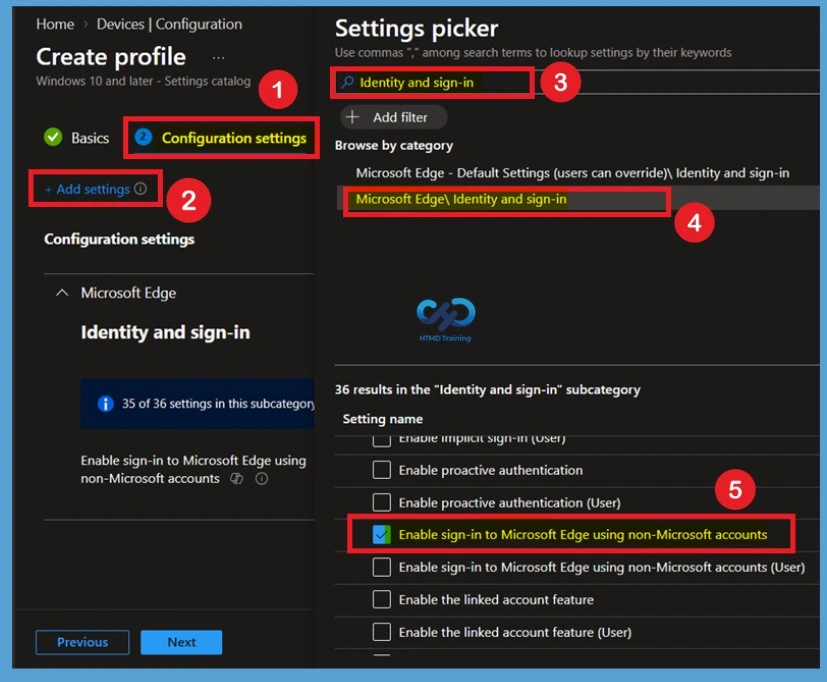
Task: Click the Next button
Action: click(x=181, y=642)
